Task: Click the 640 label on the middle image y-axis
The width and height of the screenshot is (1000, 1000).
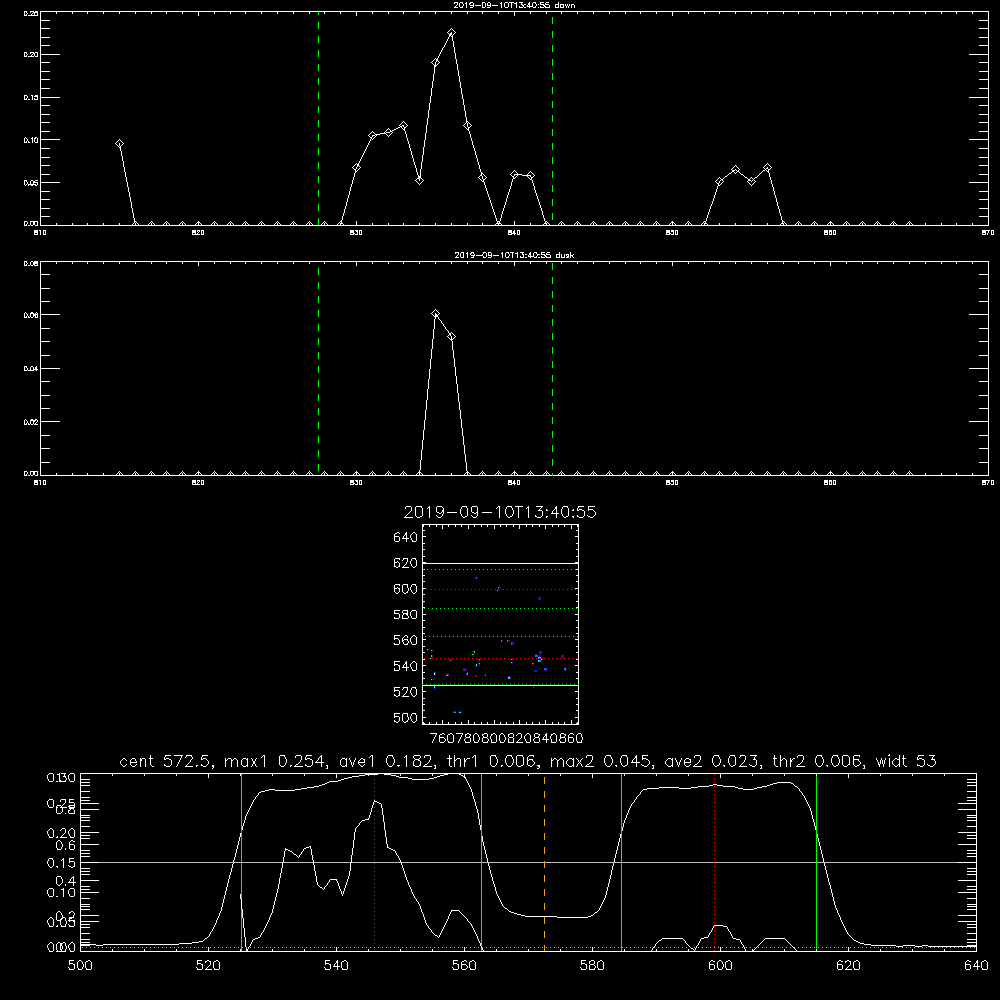Action: tap(406, 538)
